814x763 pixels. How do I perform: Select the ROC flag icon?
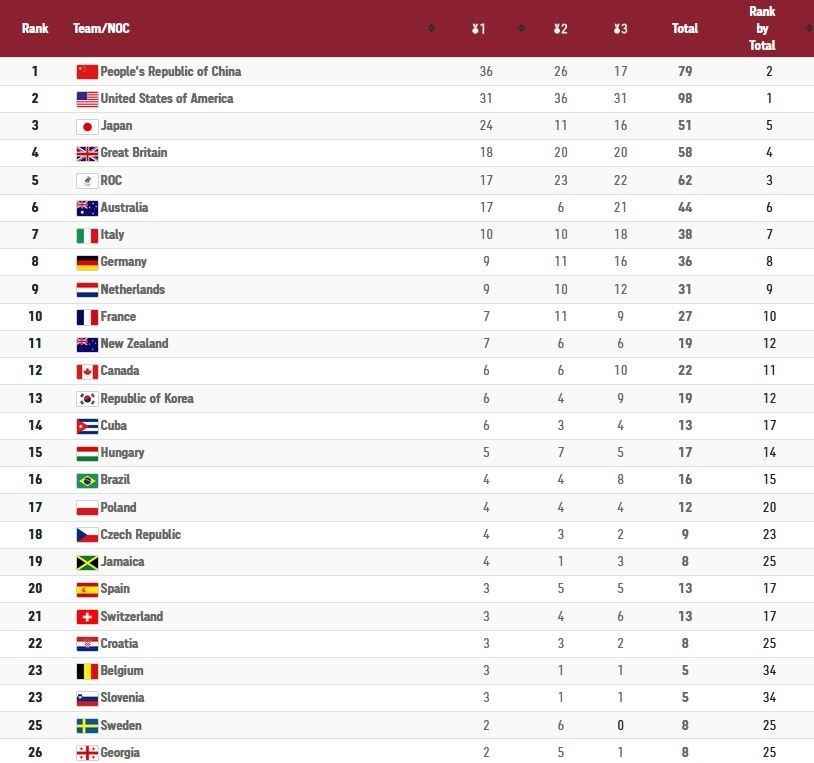(87, 181)
